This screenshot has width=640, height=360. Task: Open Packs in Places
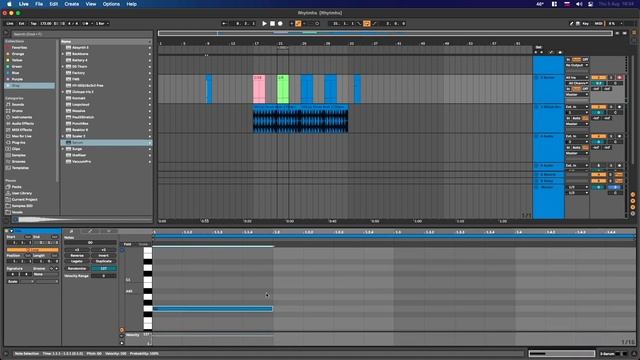16,187
